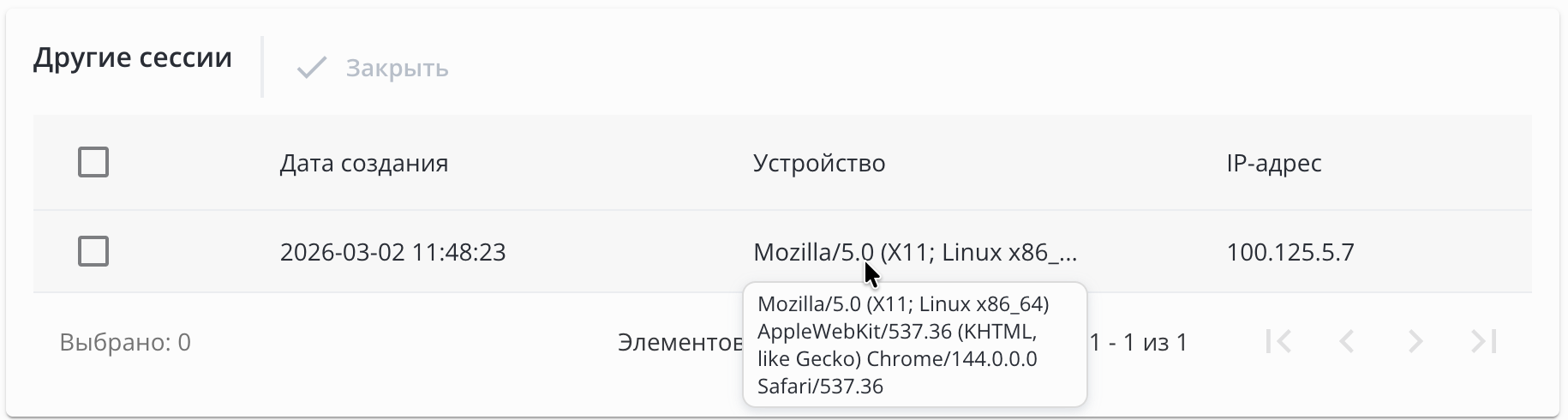The width and height of the screenshot is (1568, 420).
Task: Click the Устройство column header
Action: (819, 163)
